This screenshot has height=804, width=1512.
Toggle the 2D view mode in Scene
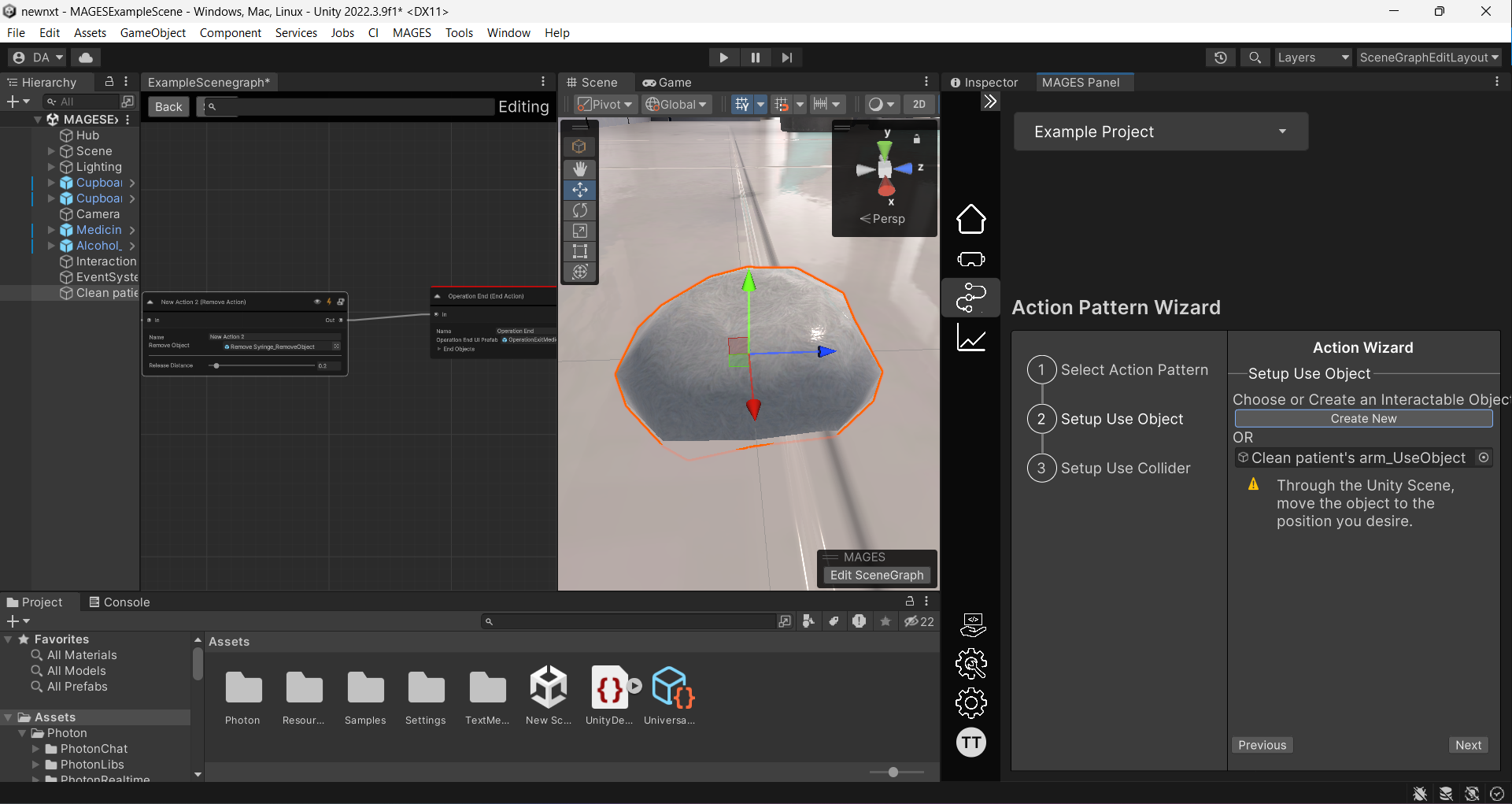coord(919,104)
